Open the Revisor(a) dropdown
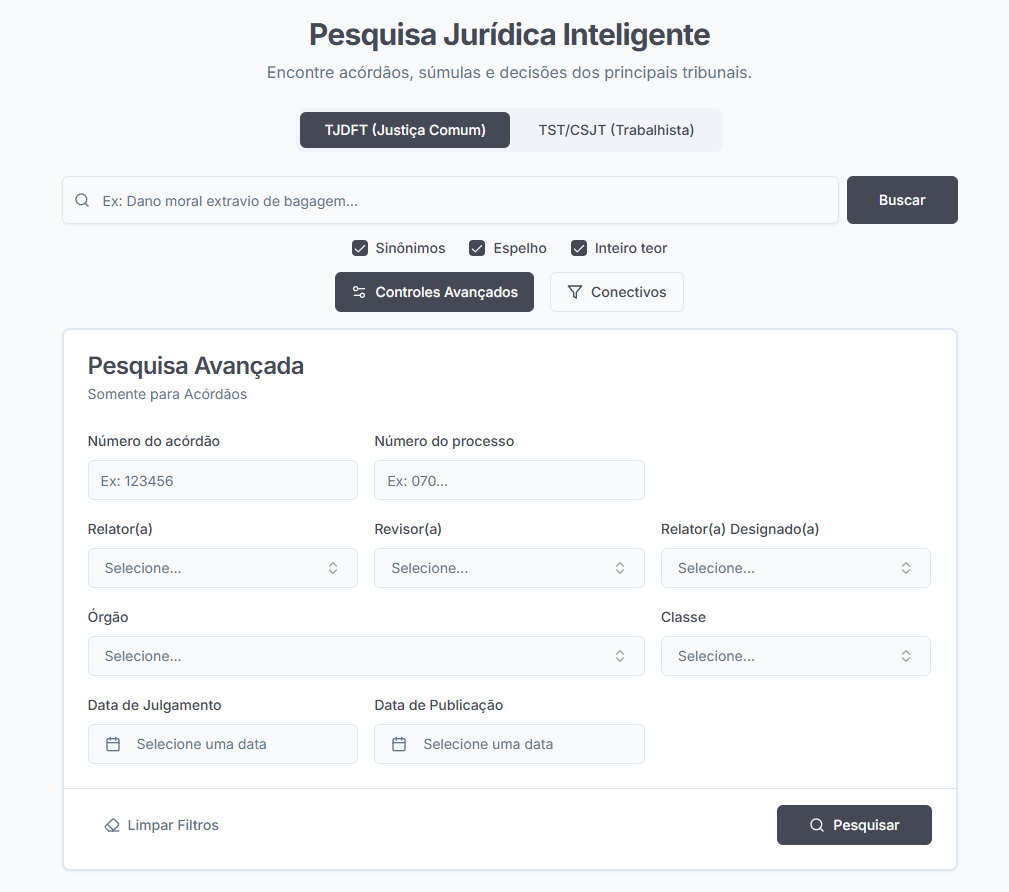The width and height of the screenshot is (1009, 892). (509, 568)
